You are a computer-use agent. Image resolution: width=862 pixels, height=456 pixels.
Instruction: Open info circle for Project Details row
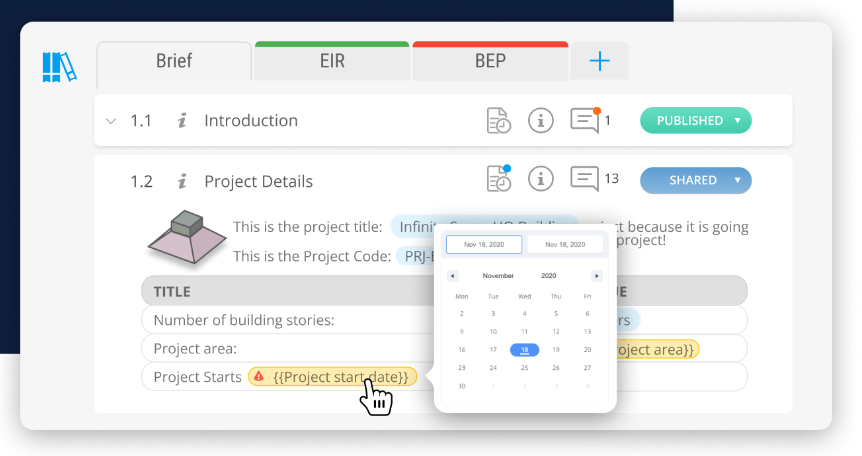[540, 179]
